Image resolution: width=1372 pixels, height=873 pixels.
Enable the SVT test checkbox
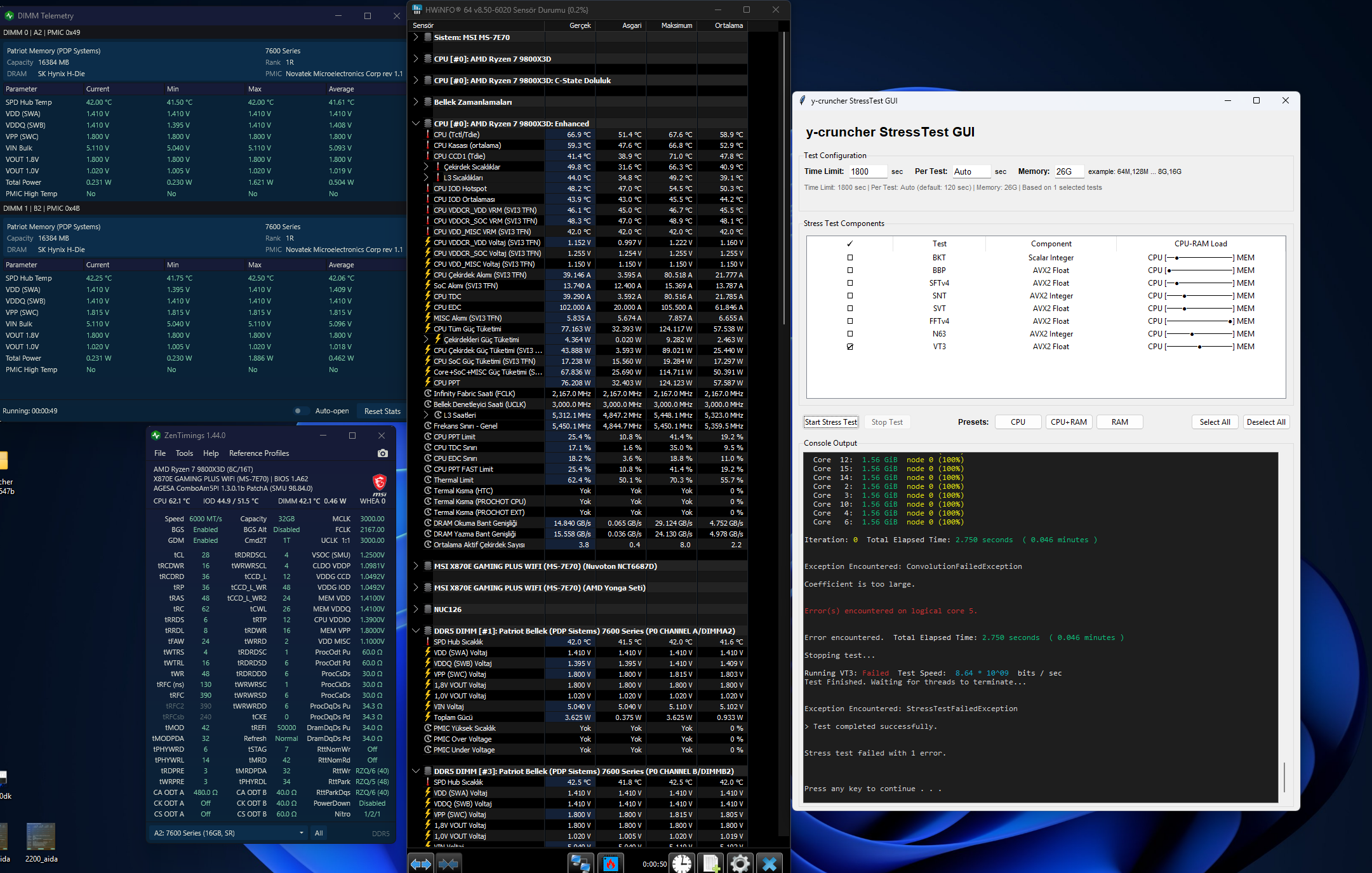tap(850, 309)
